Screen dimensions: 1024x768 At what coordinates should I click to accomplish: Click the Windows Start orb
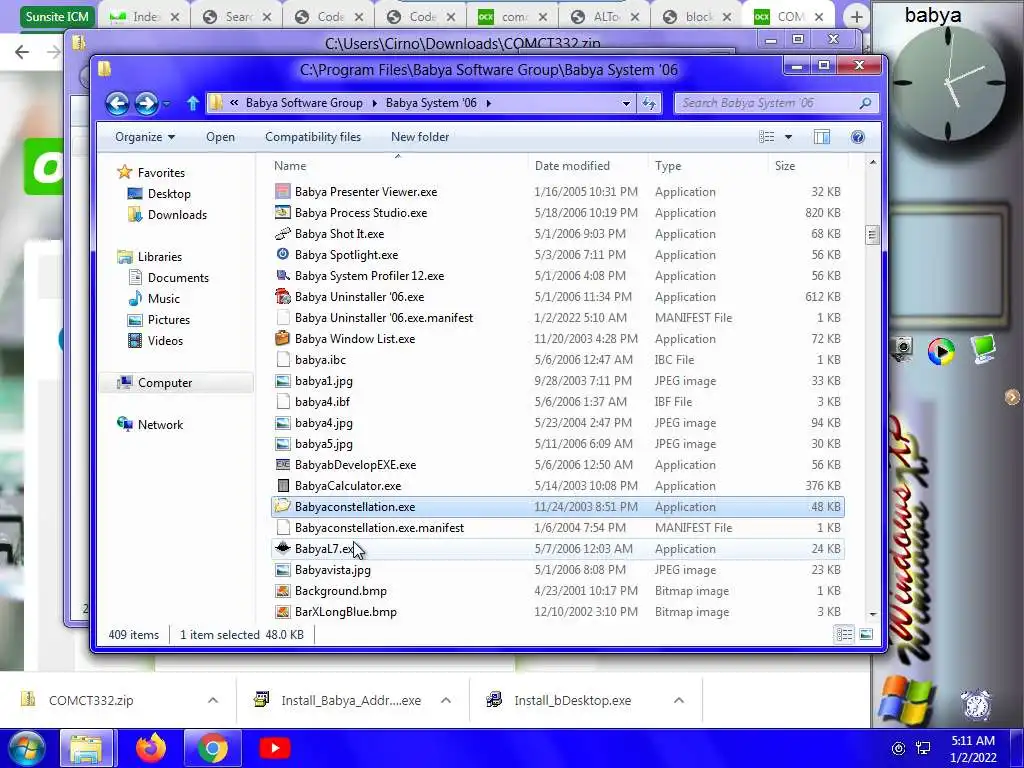coord(27,748)
